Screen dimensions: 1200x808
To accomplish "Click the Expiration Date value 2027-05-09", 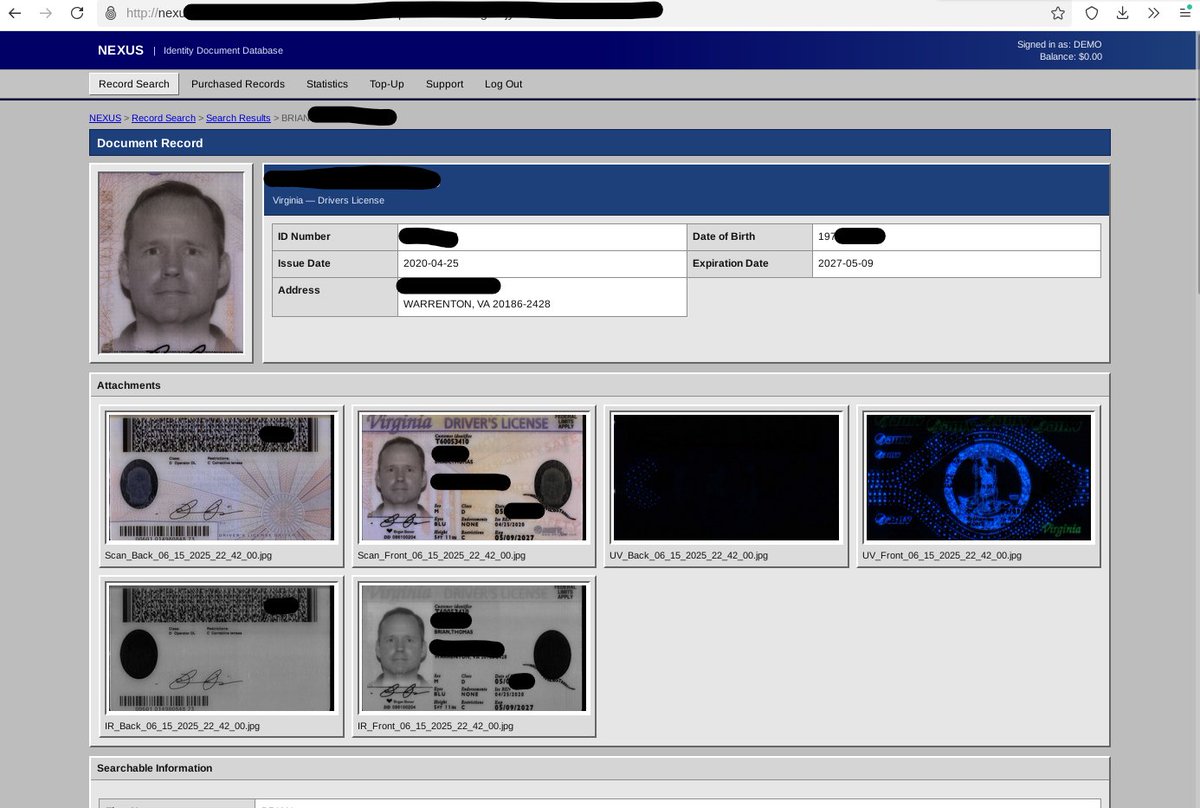I will (x=846, y=264).
